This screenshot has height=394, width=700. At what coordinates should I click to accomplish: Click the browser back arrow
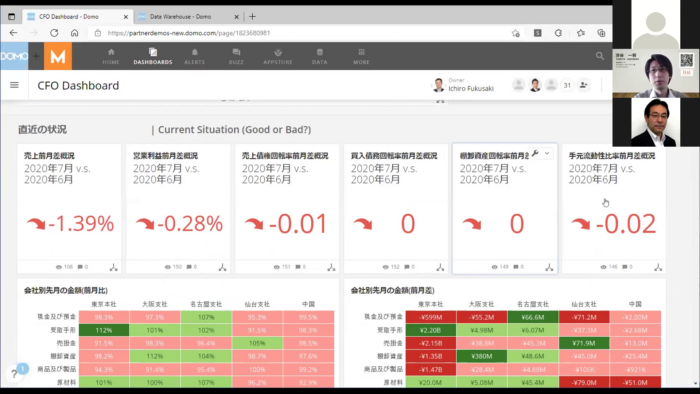pos(13,33)
